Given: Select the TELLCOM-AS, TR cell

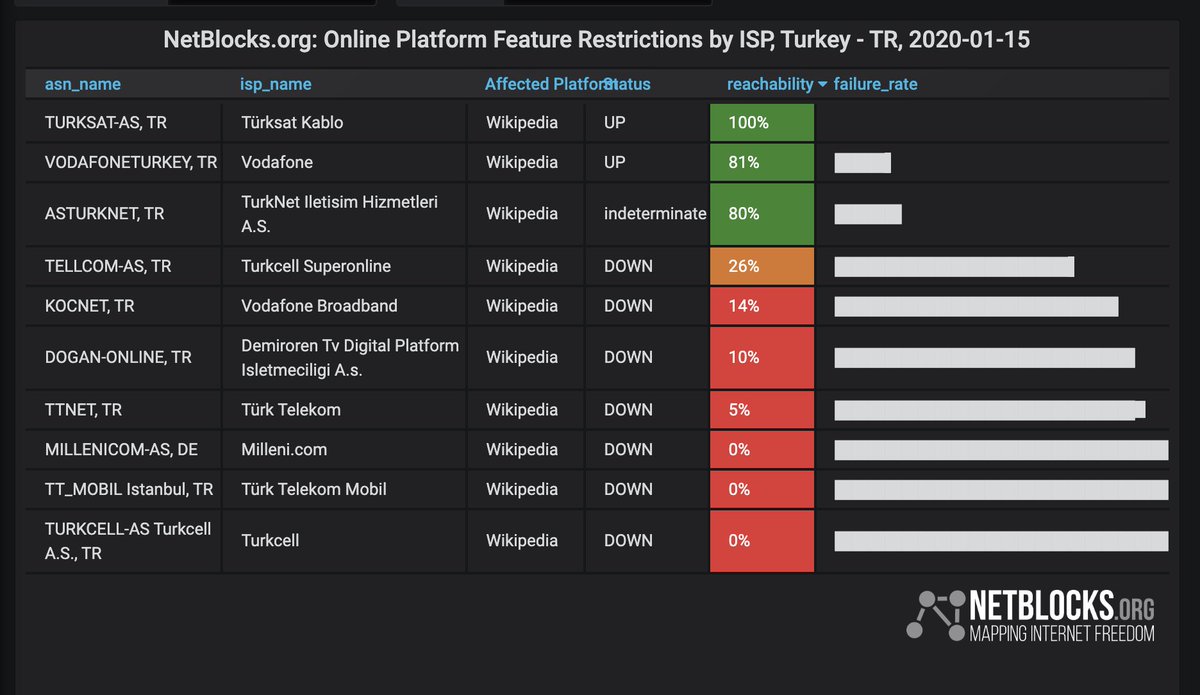Looking at the screenshot, I should tap(123, 266).
